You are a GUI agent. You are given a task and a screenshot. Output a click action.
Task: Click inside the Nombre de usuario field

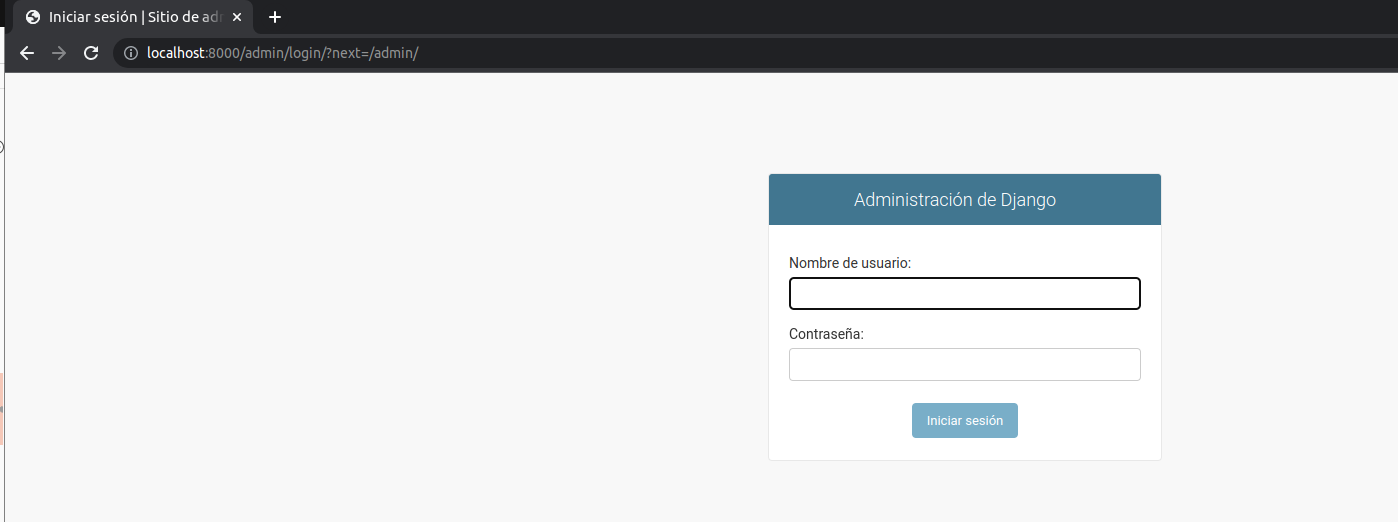964,294
